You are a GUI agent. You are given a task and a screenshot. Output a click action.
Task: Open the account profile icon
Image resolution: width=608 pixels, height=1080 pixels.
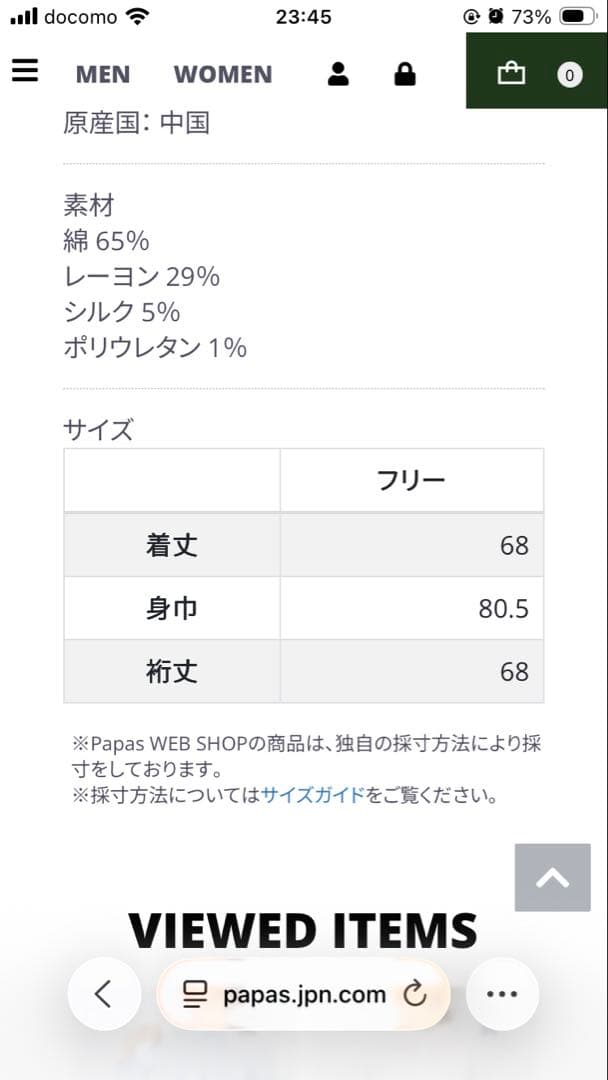click(338, 73)
